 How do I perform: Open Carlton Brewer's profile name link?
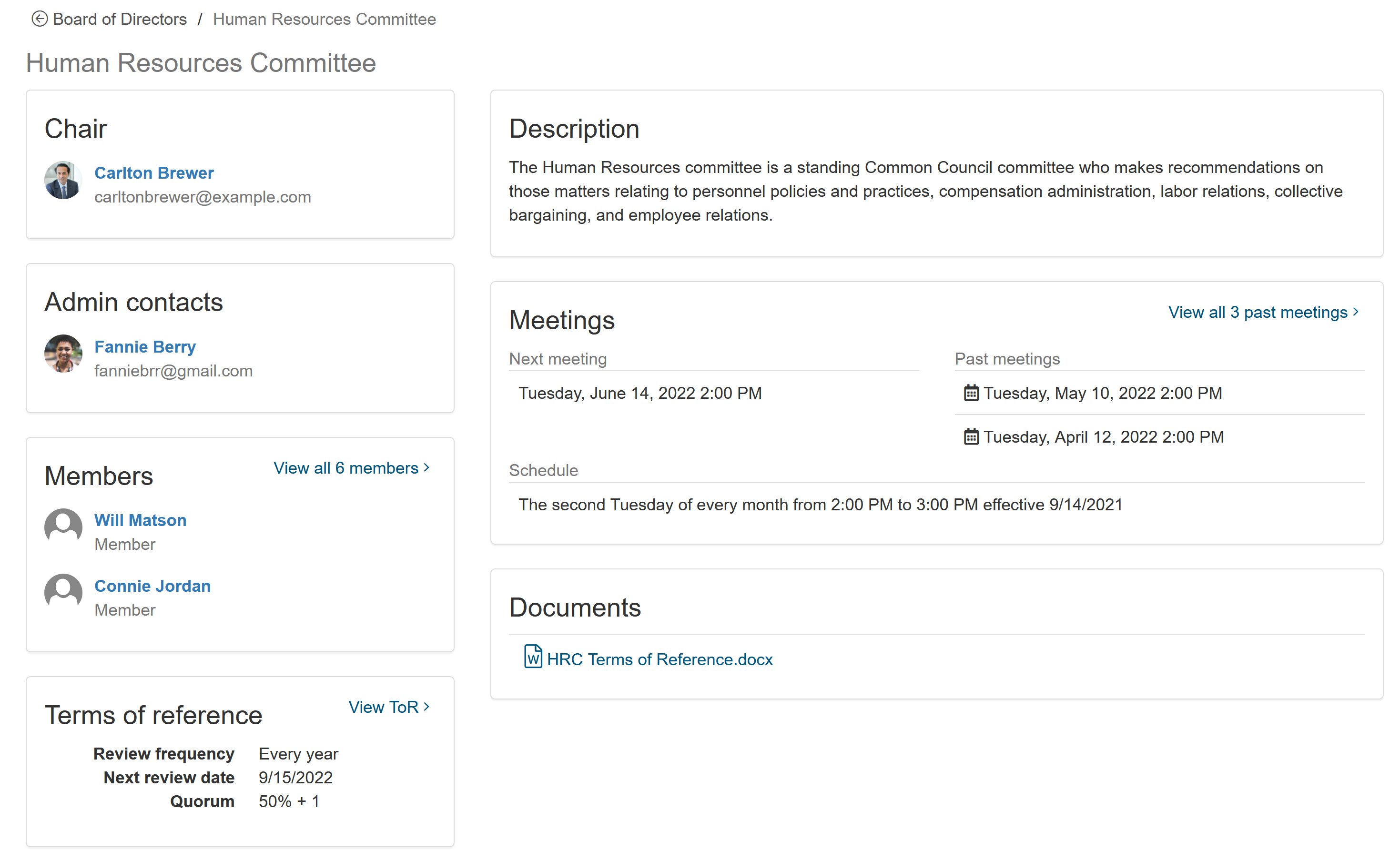154,172
